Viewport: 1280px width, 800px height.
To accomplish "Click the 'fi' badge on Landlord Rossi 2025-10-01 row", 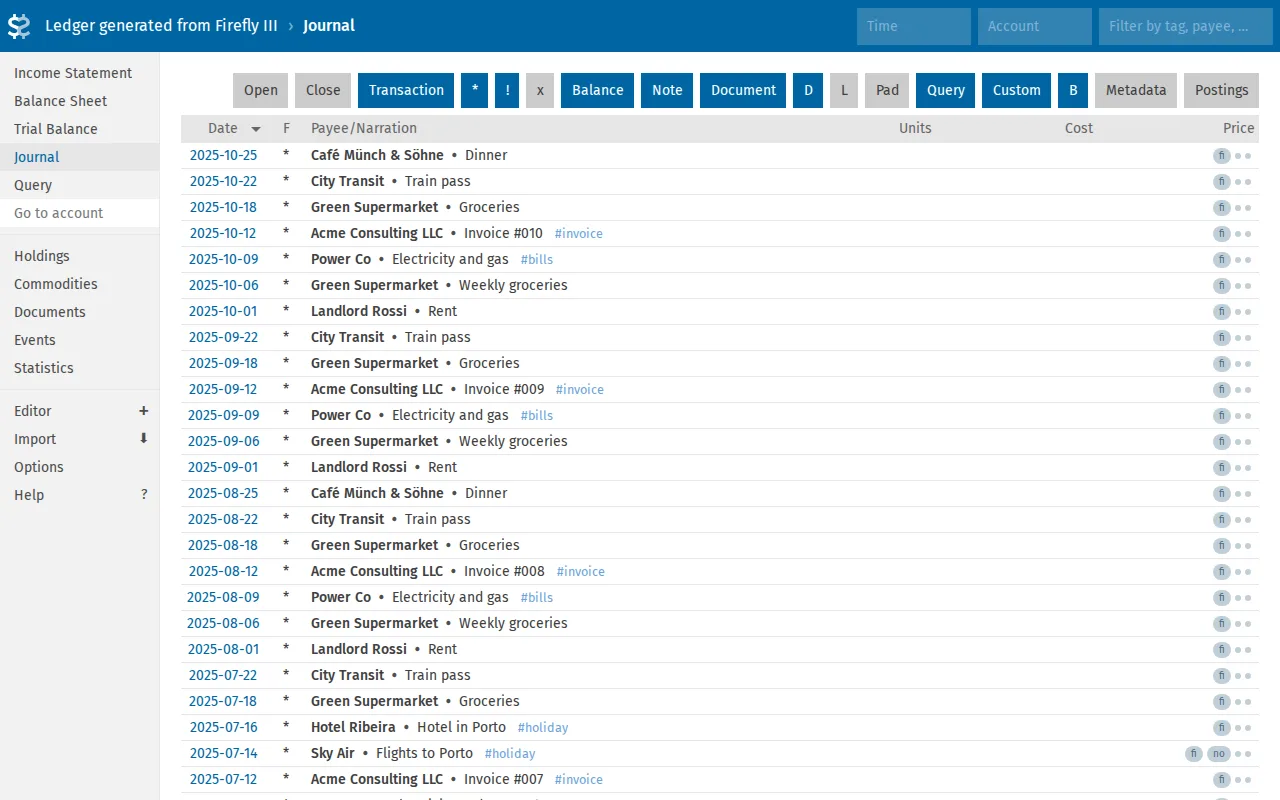I will tap(1221, 312).
